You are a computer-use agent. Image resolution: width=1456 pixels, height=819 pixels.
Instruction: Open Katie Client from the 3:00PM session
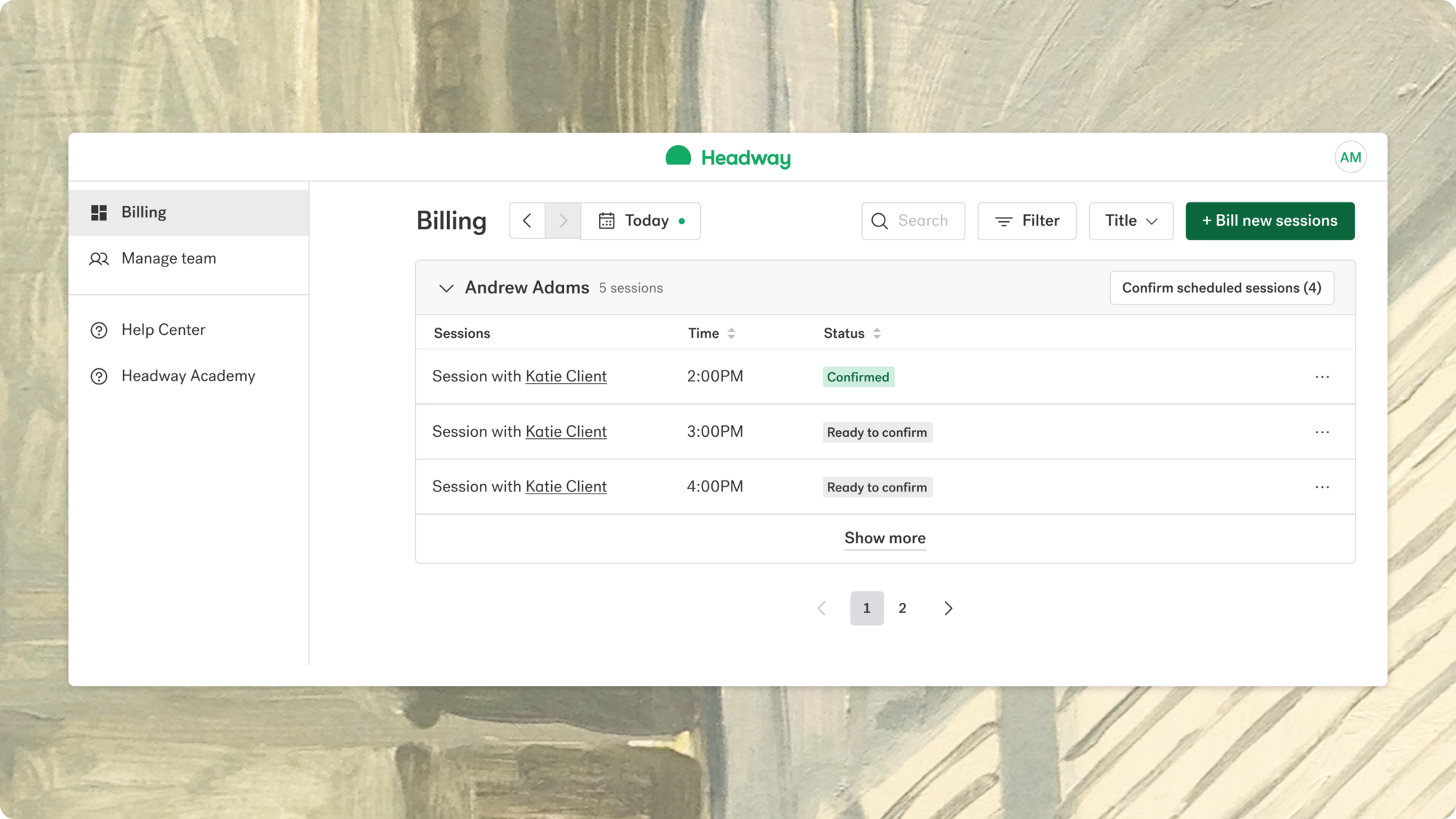[x=566, y=431]
